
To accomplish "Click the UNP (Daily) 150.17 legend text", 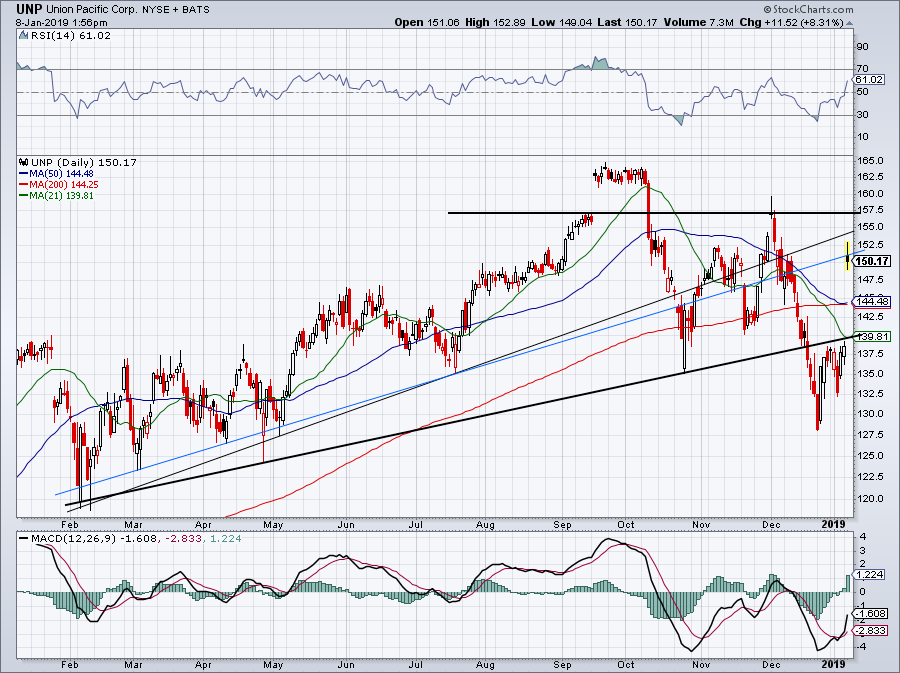I will click(84, 162).
